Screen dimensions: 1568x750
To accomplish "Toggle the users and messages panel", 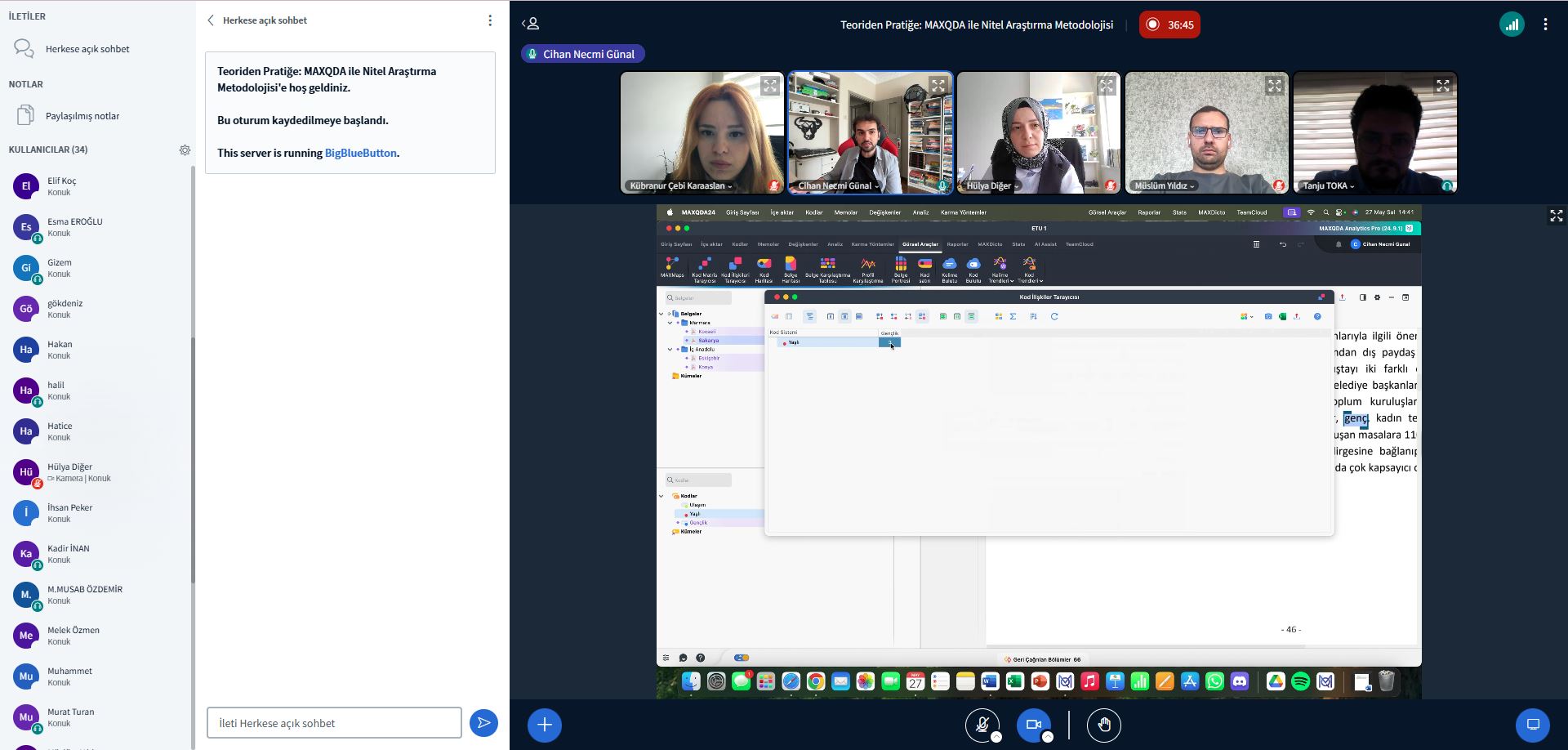I will [x=531, y=25].
